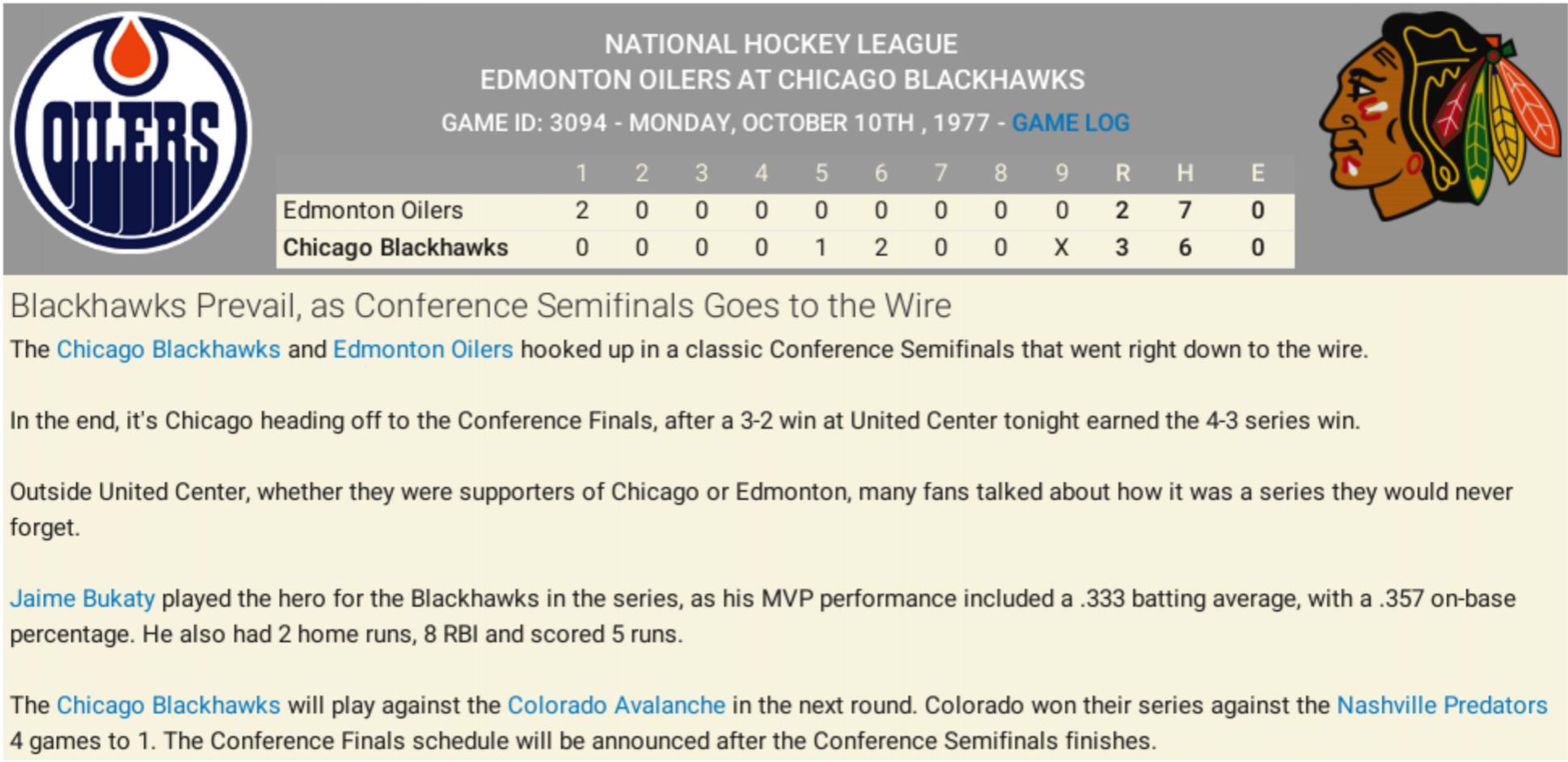This screenshot has width=1568, height=762.
Task: Click the Blackhawks Prevail headline
Action: 480,306
